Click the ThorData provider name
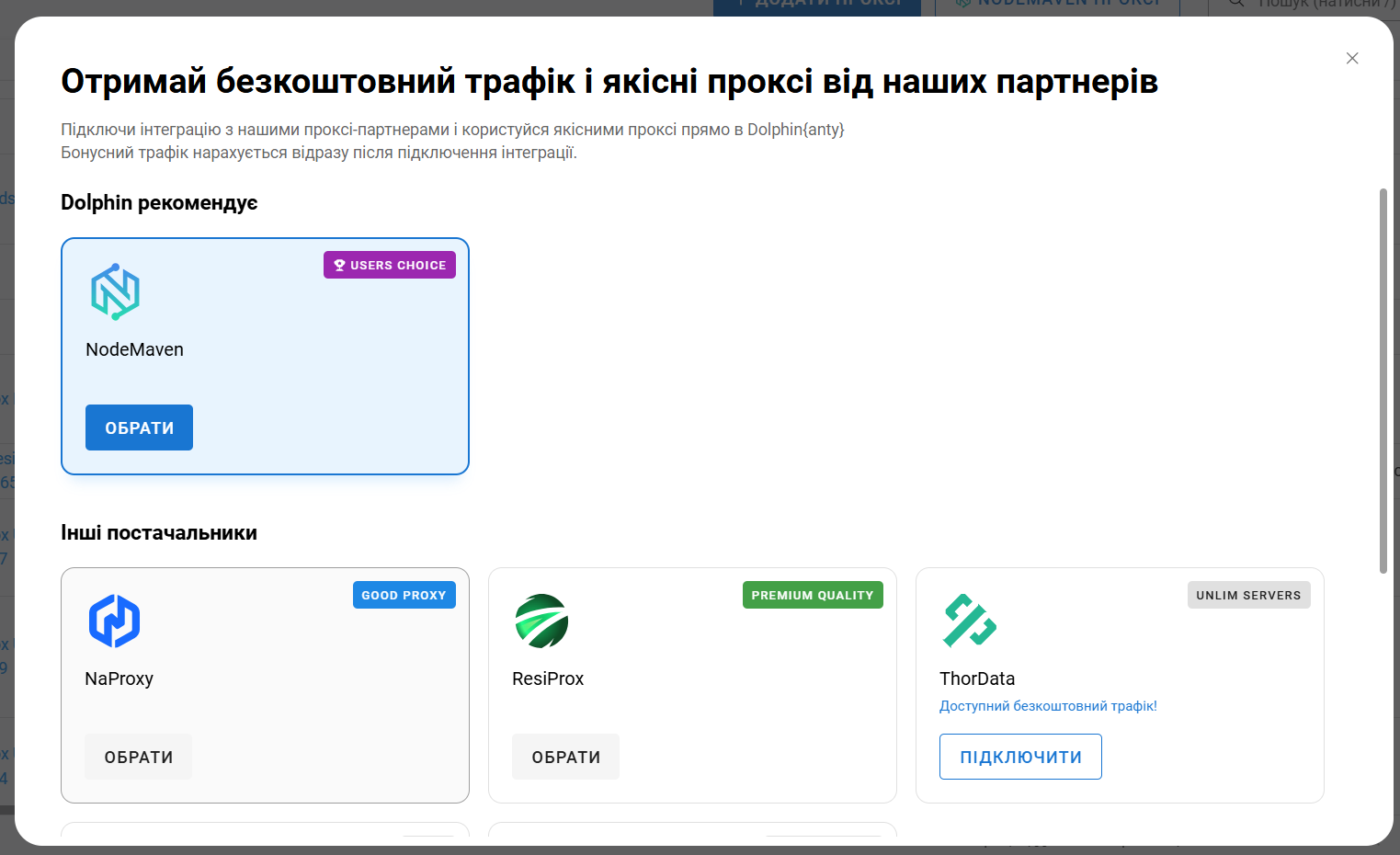The width and height of the screenshot is (1400, 855). (x=977, y=678)
